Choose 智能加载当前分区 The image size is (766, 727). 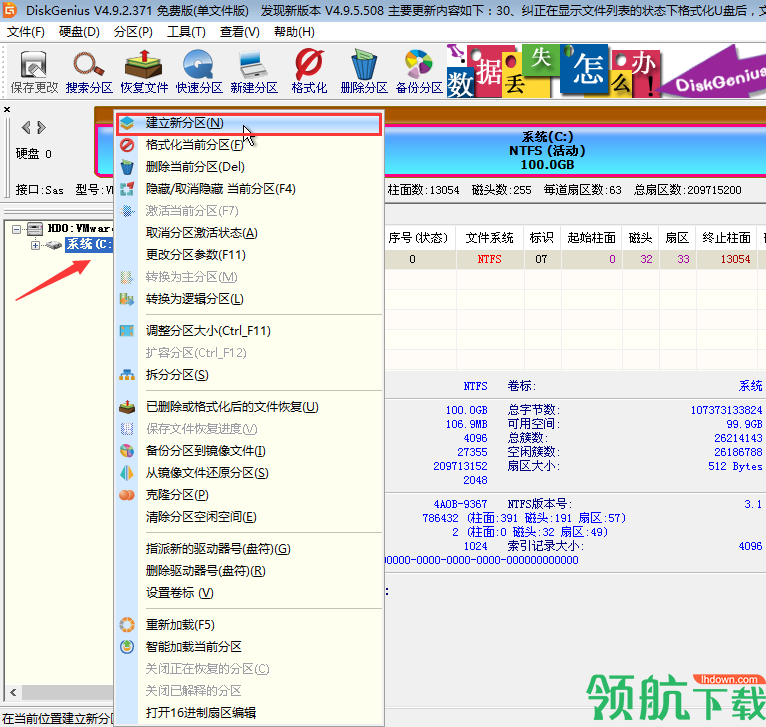point(249,647)
